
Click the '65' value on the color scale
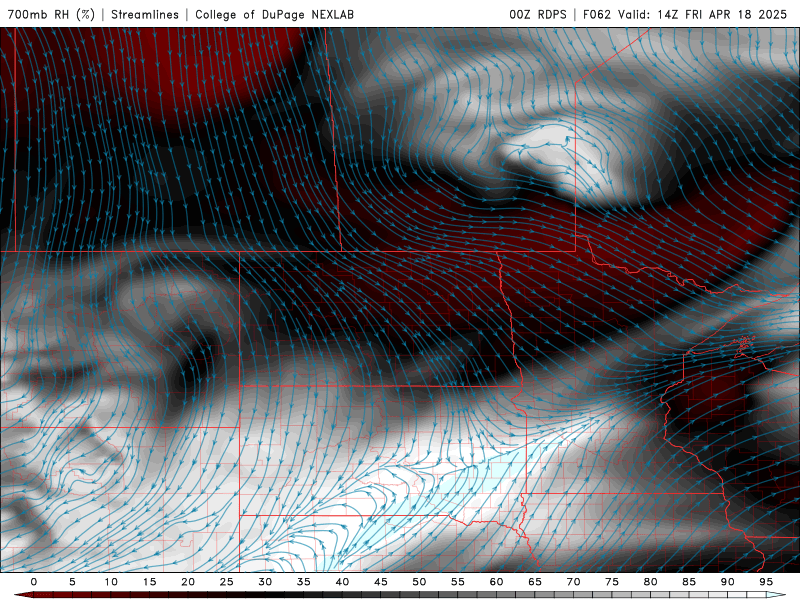pyautogui.click(x=535, y=582)
